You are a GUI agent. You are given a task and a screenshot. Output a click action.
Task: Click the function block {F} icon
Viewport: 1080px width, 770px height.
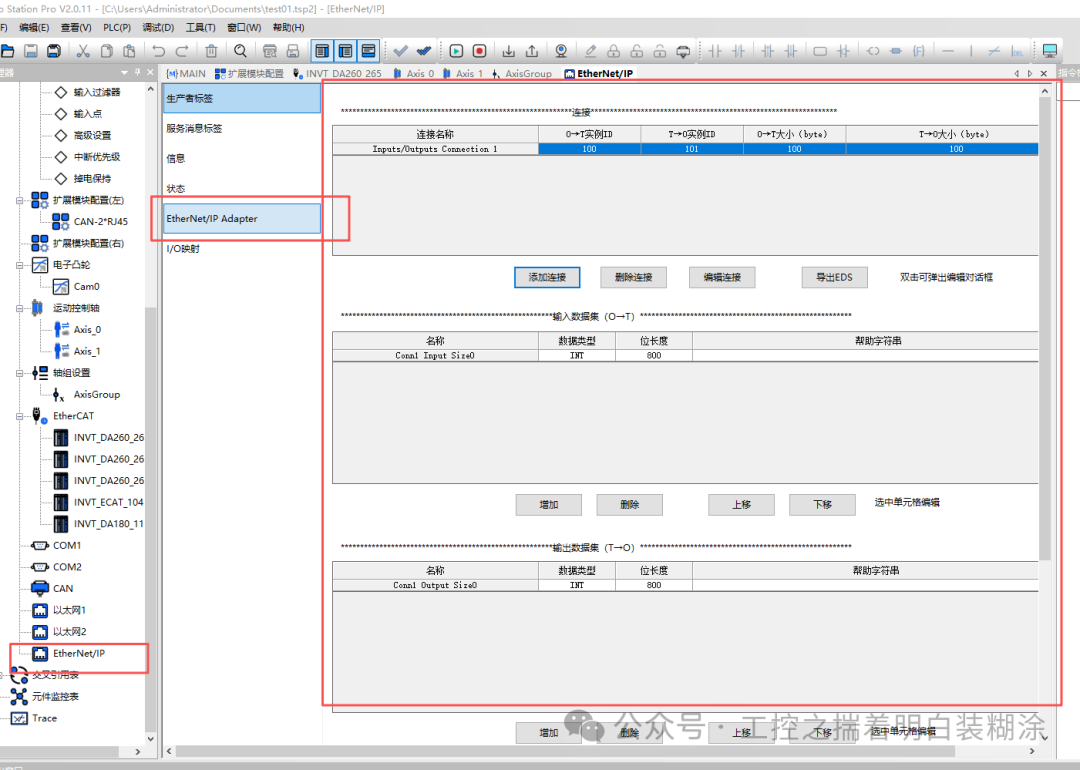[919, 51]
